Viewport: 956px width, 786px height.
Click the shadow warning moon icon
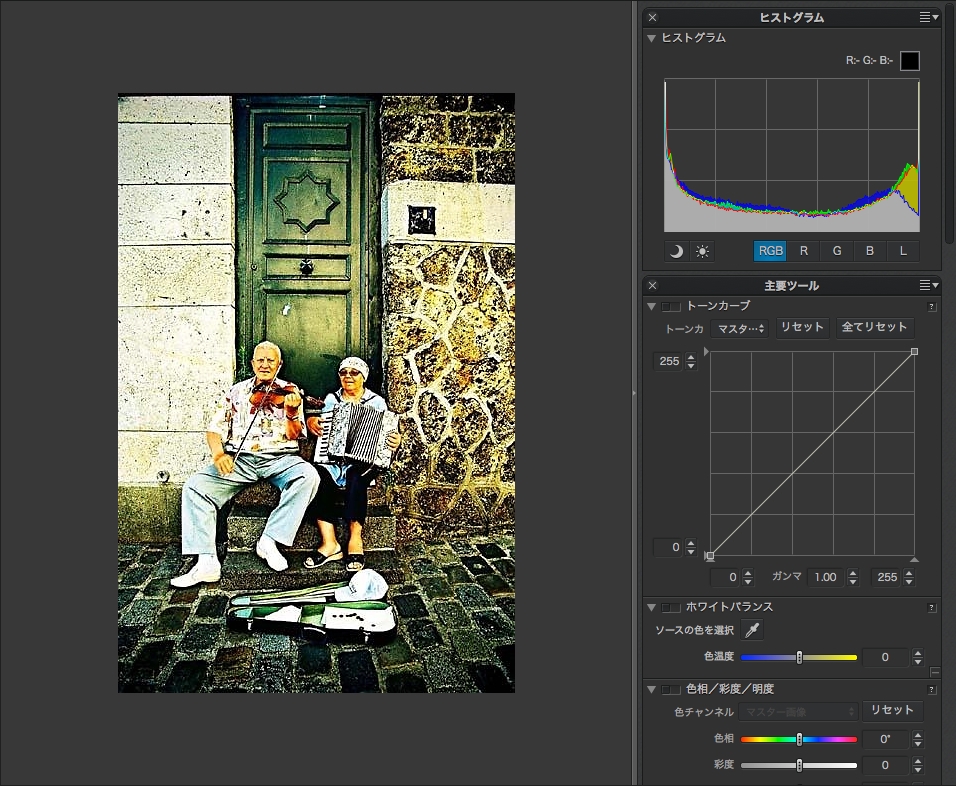tap(677, 251)
